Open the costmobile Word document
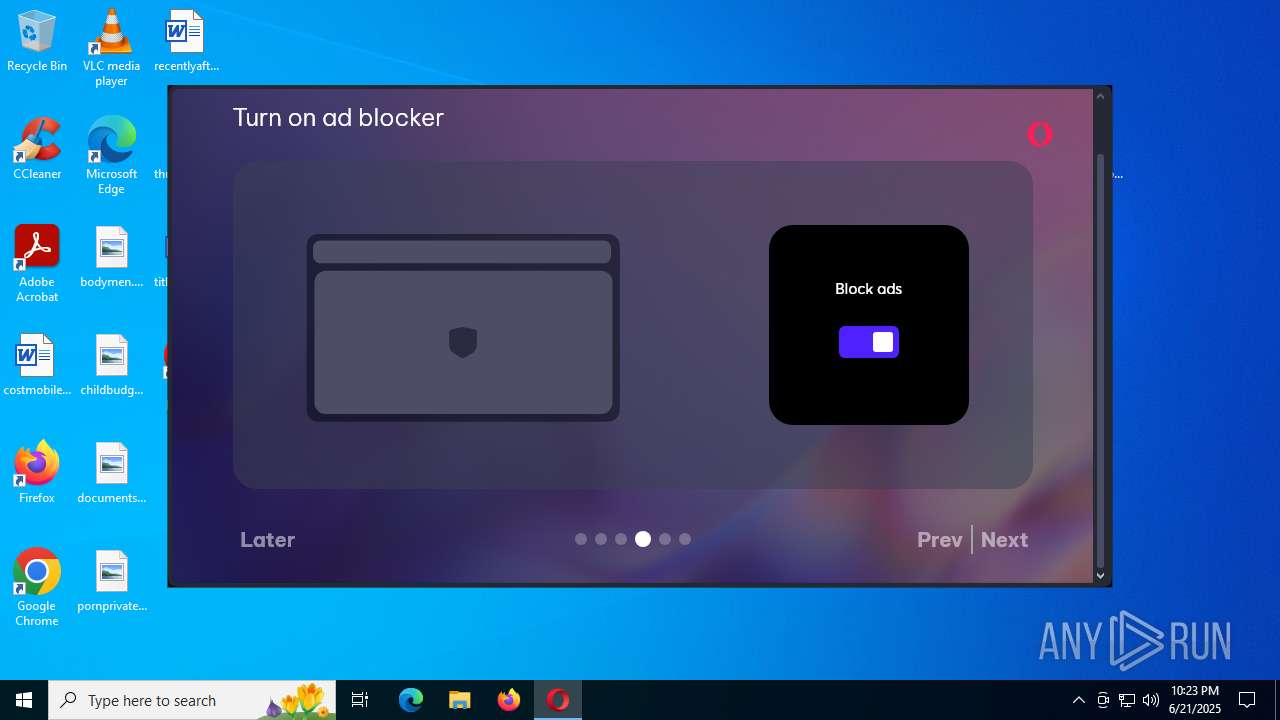The height and width of the screenshot is (720, 1280). pos(37,366)
